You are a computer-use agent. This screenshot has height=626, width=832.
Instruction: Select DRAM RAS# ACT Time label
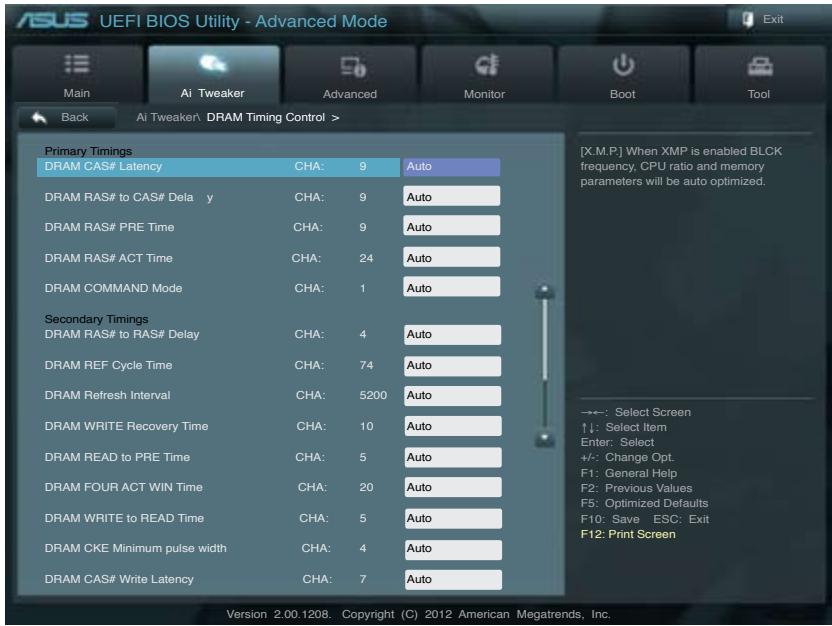pyautogui.click(x=108, y=258)
